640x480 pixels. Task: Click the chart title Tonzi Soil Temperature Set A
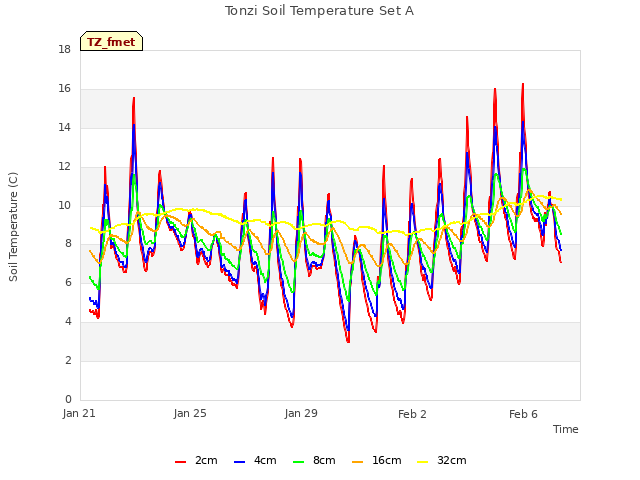319,11
